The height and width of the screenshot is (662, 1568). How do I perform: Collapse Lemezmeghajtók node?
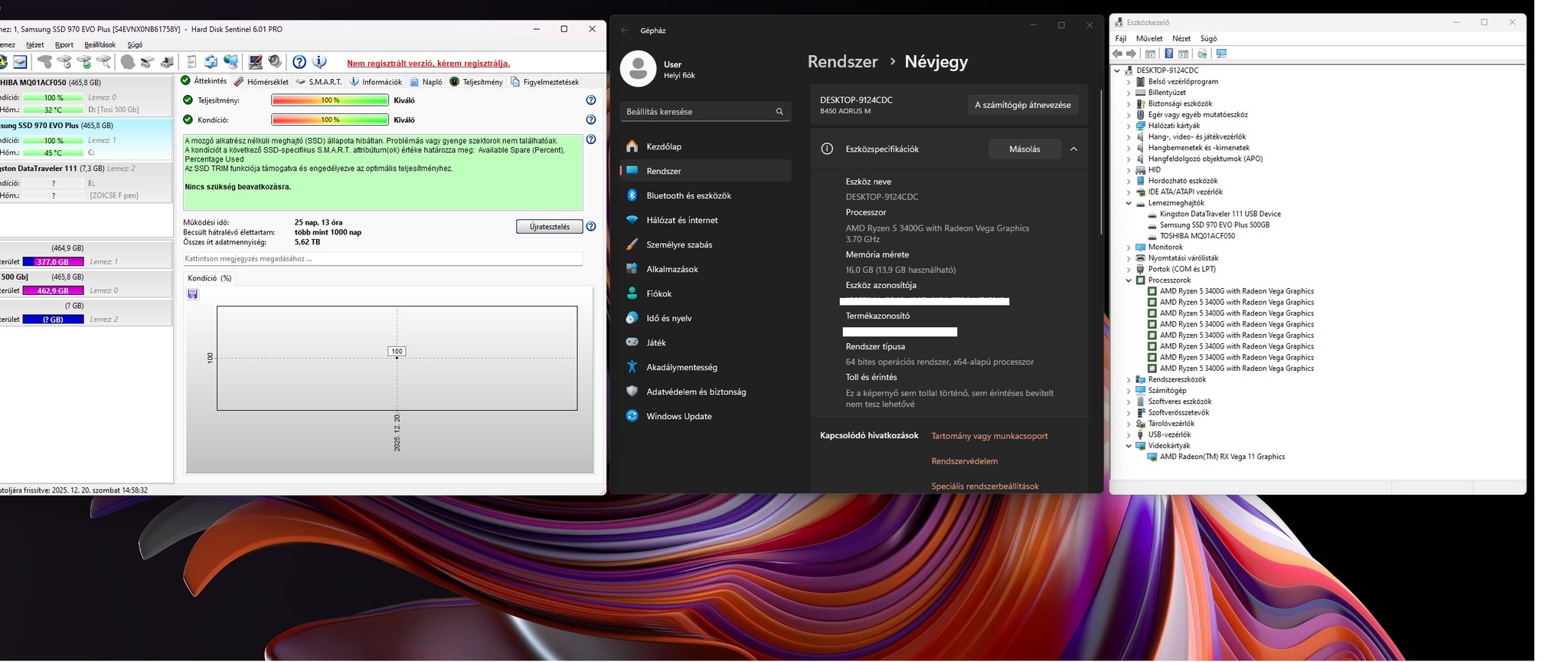[1129, 203]
